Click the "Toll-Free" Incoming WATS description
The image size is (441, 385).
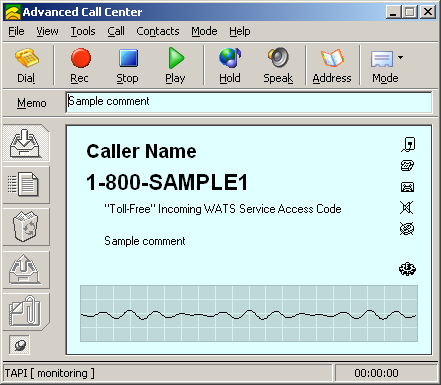click(x=223, y=209)
